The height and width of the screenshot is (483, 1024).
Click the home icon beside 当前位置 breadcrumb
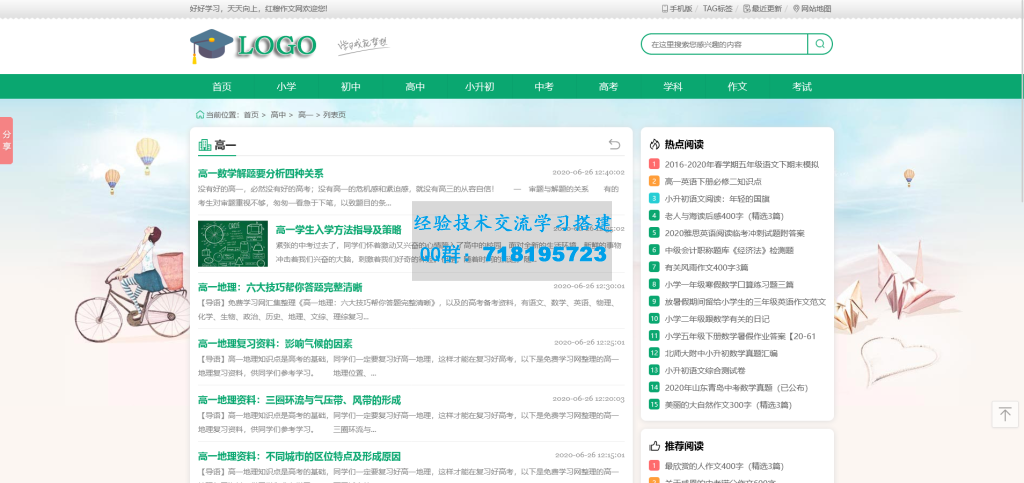point(199,115)
